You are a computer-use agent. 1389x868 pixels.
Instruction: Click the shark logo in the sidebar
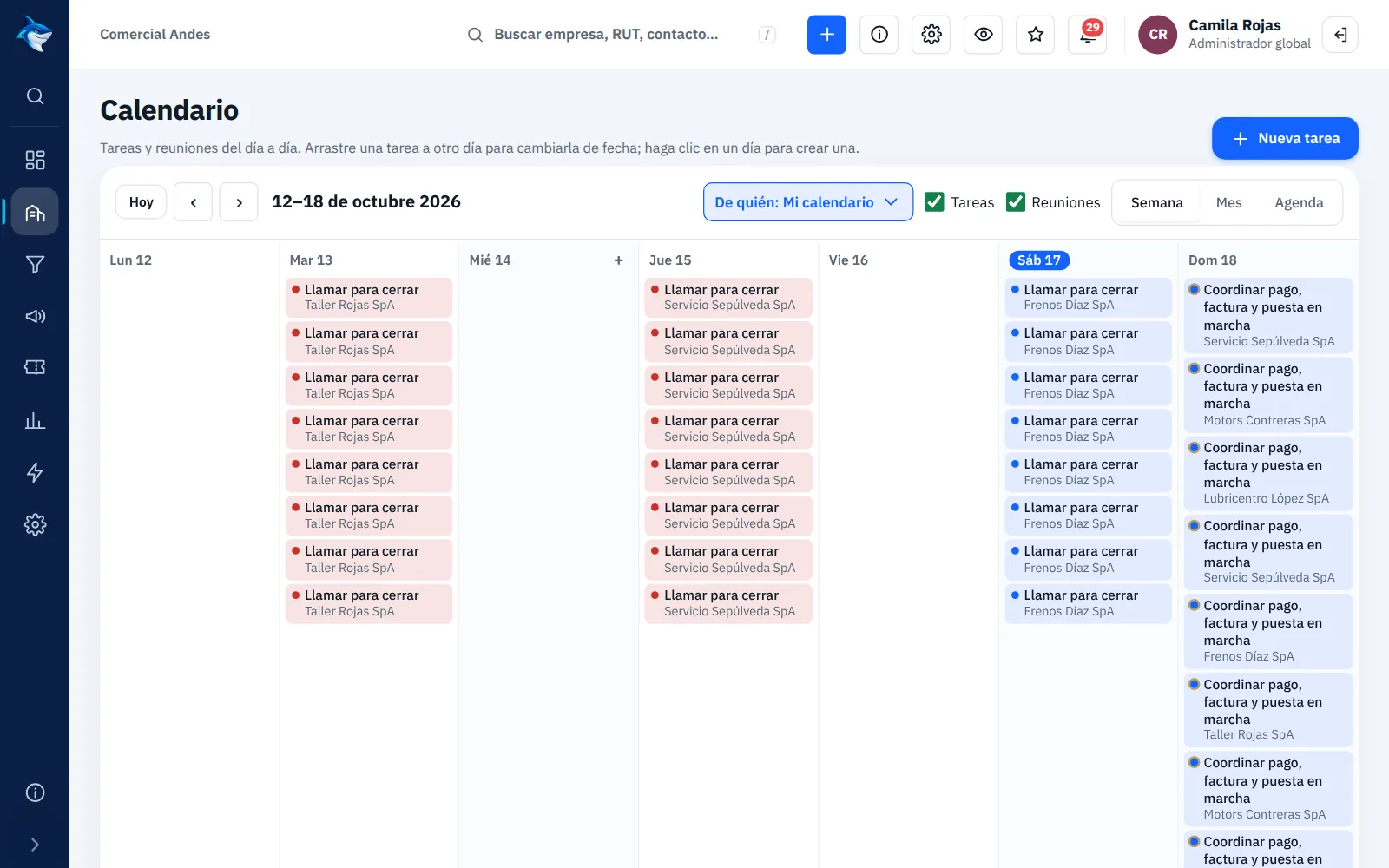pyautogui.click(x=35, y=34)
